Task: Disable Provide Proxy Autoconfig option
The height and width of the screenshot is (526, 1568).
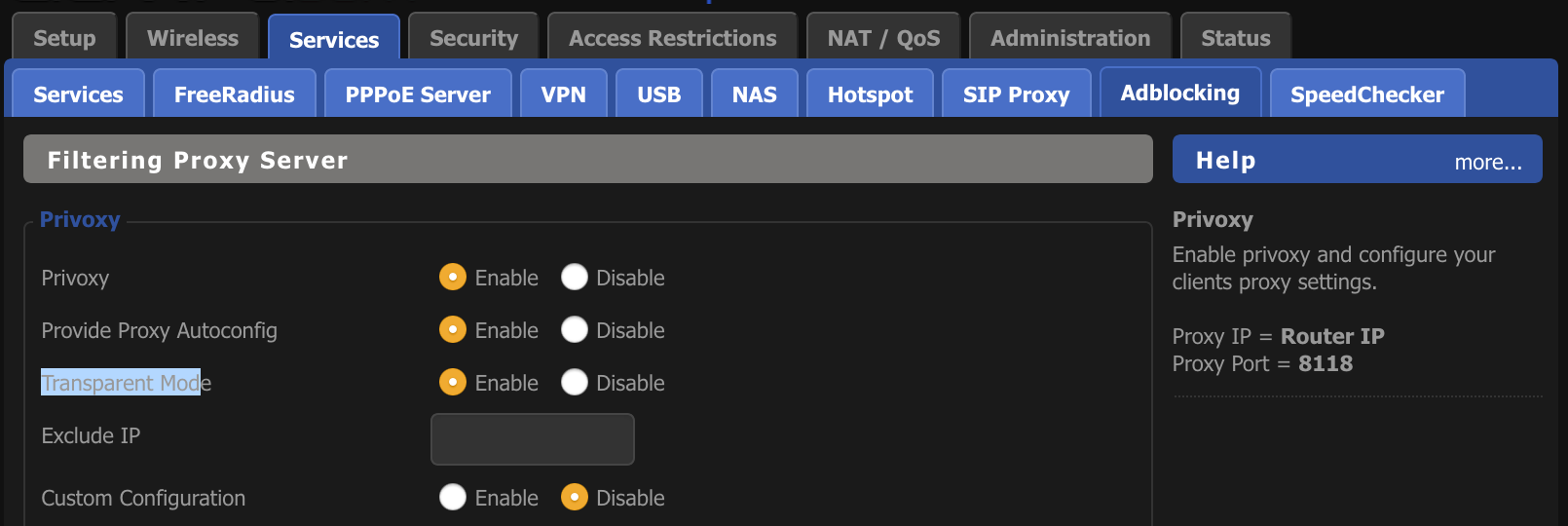Action: 575,330
